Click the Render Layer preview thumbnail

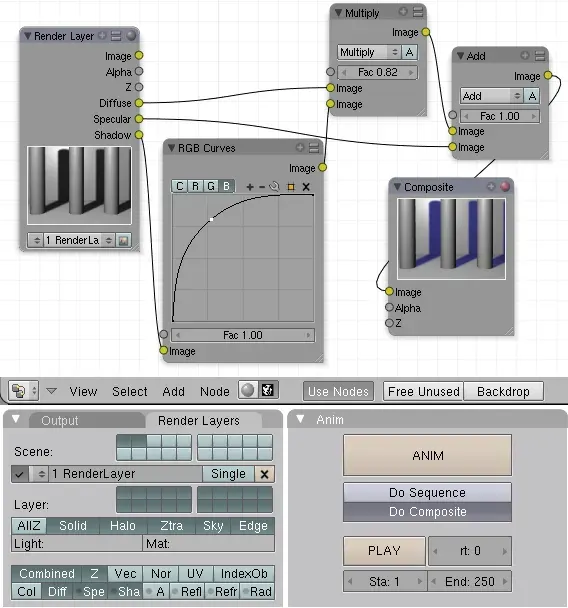(79, 185)
